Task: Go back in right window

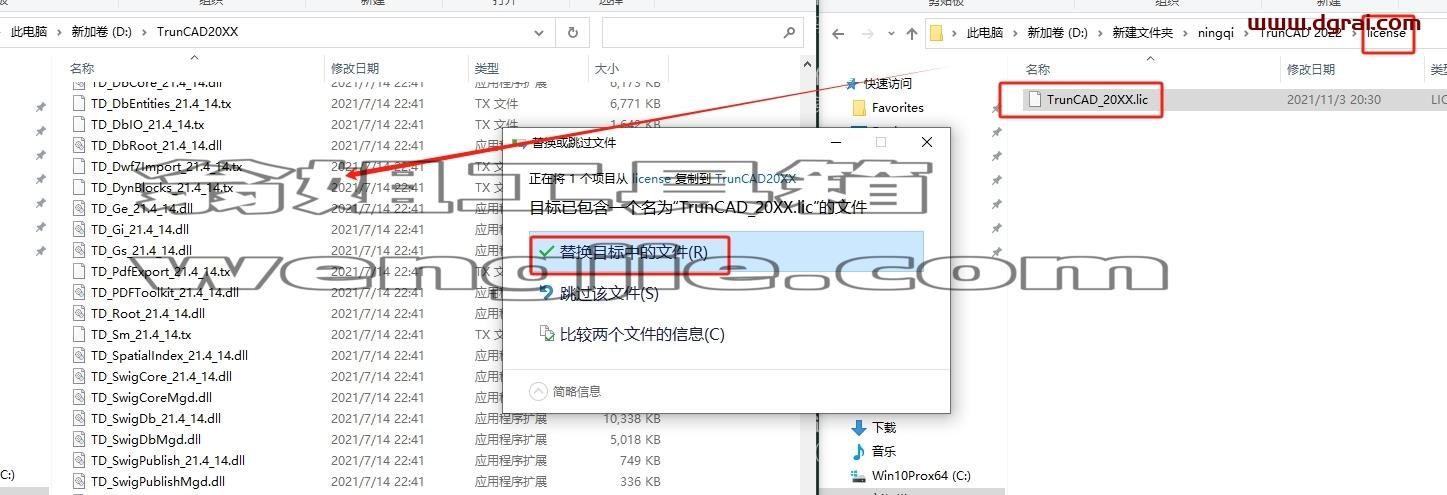Action: click(x=837, y=33)
